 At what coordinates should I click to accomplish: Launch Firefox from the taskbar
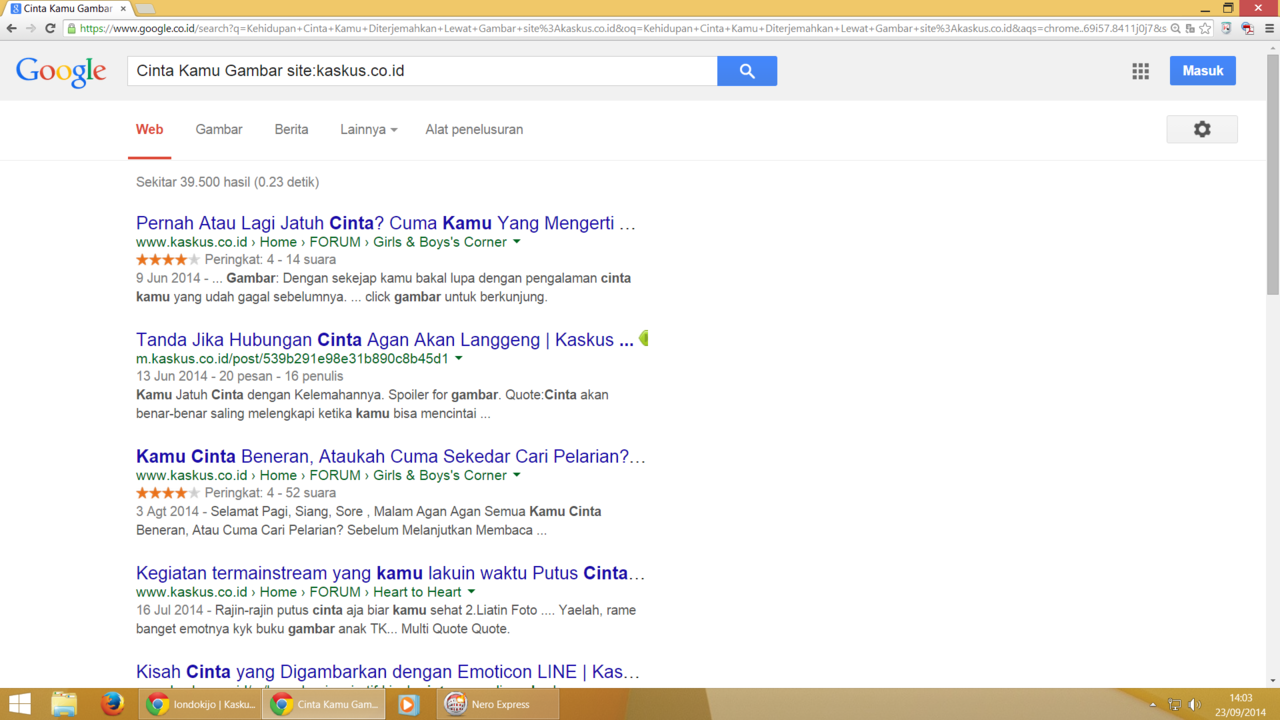coord(112,704)
